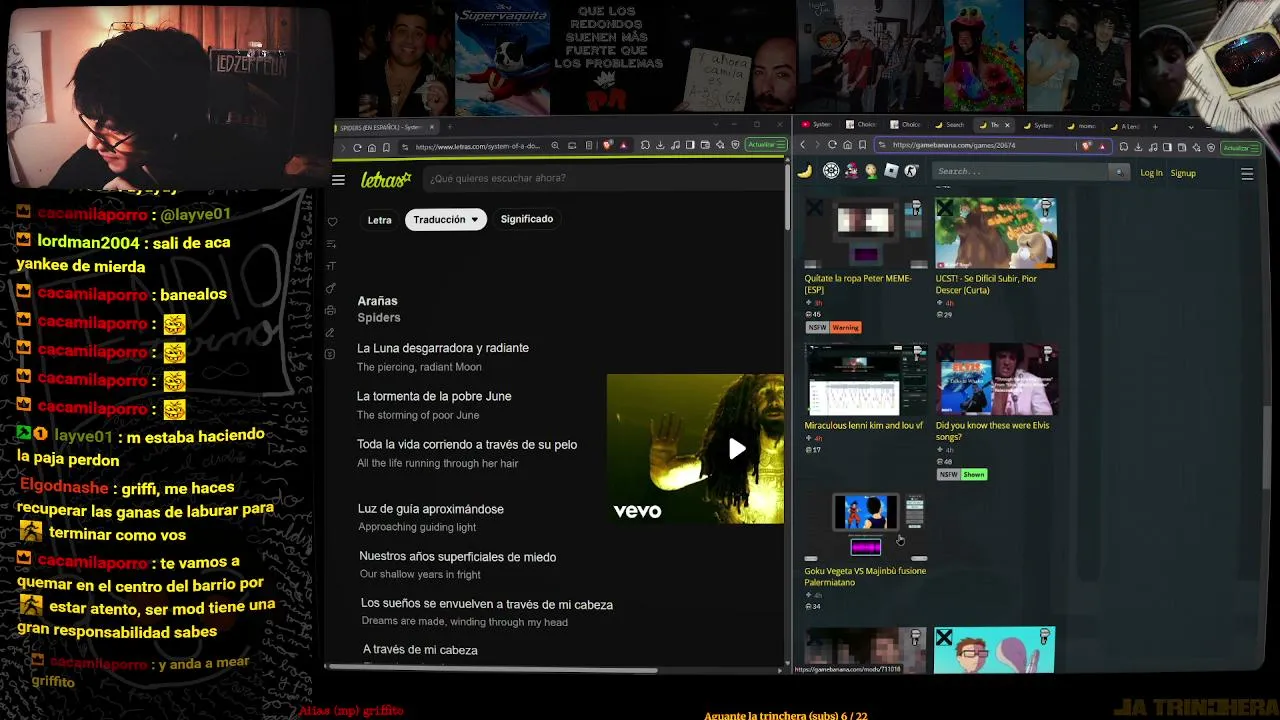
Task: Open the Roblox game icon on GameBanana
Action: pyautogui.click(x=891, y=171)
